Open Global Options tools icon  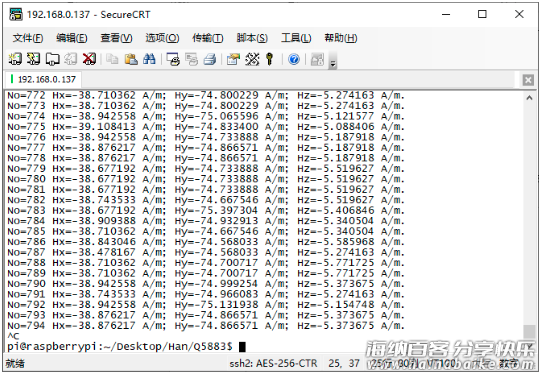[x=252, y=59]
